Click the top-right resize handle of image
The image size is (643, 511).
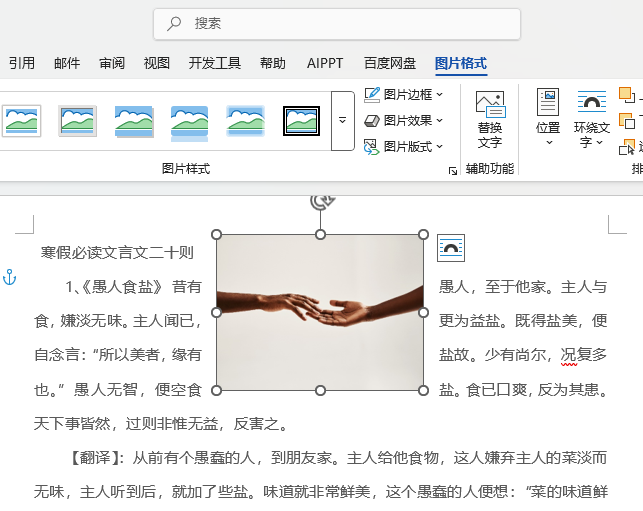(x=424, y=235)
